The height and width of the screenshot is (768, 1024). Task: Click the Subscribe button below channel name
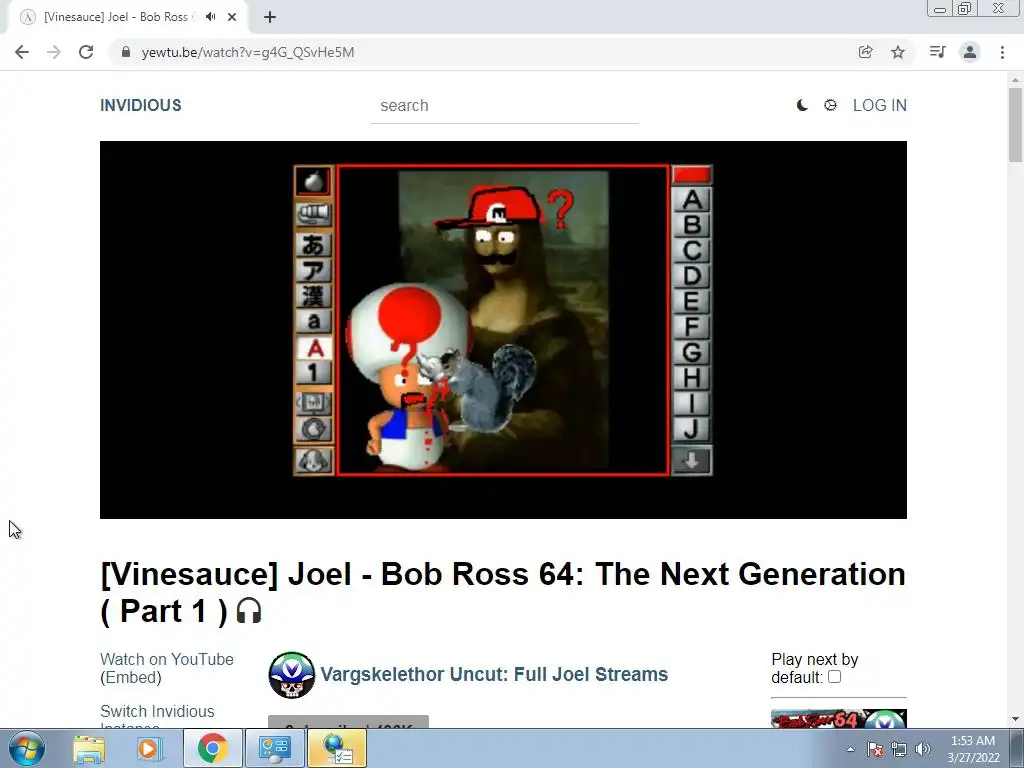(348, 722)
